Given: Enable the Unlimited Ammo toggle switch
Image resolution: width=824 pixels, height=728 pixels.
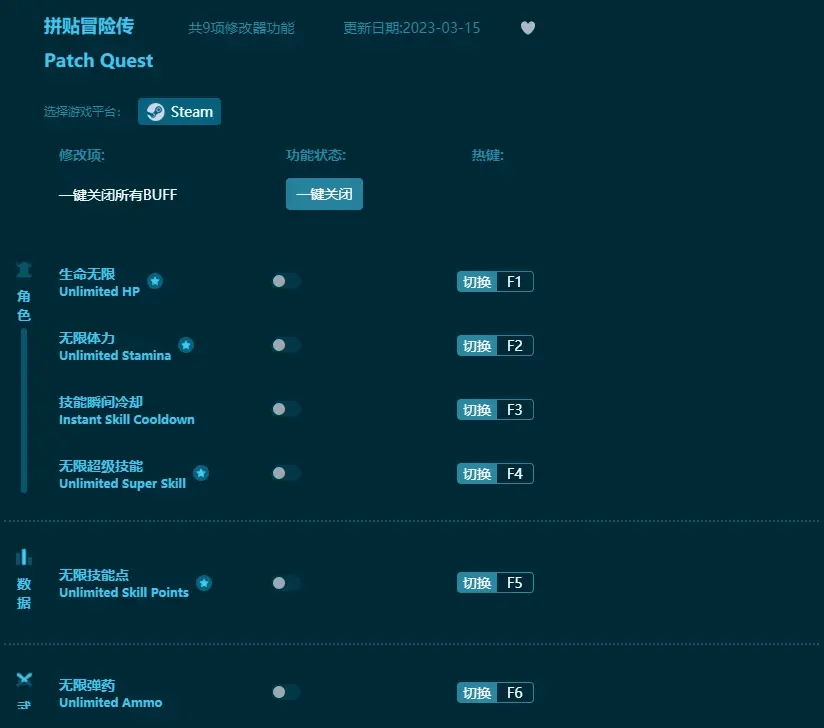Looking at the screenshot, I should [285, 692].
